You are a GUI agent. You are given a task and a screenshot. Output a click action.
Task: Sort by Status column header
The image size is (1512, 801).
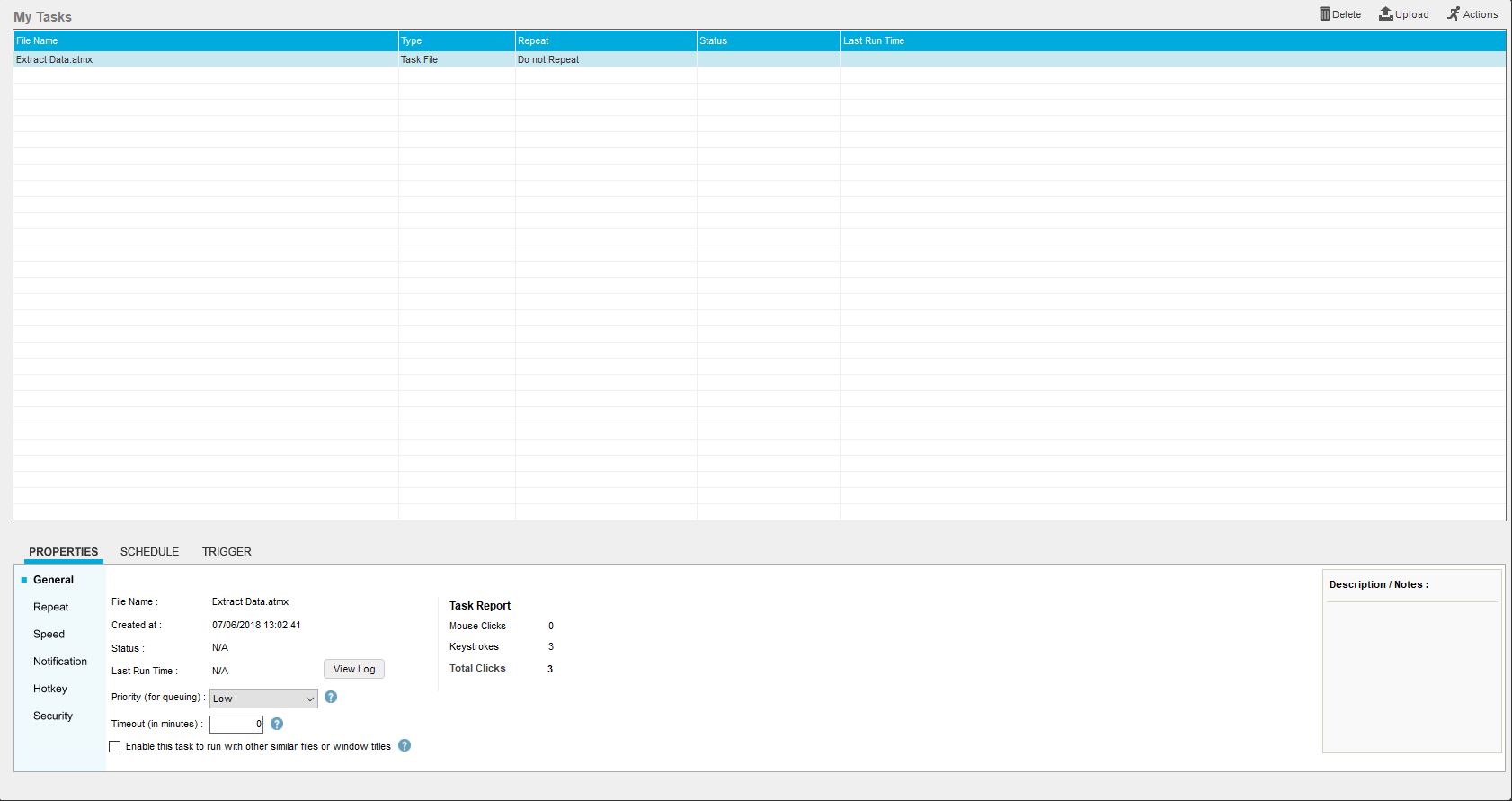pos(769,40)
